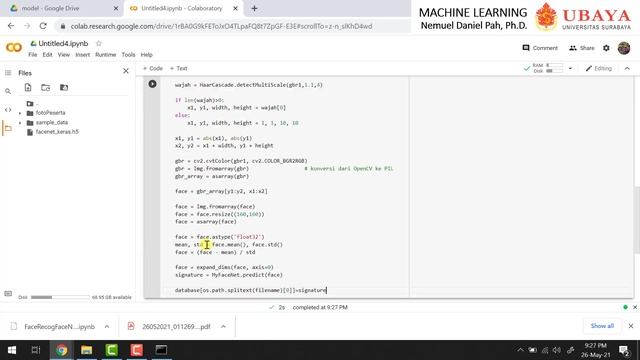Viewport: 640px width, 360px height.
Task: Close the model - Google Drive tab
Action: click(116, 8)
